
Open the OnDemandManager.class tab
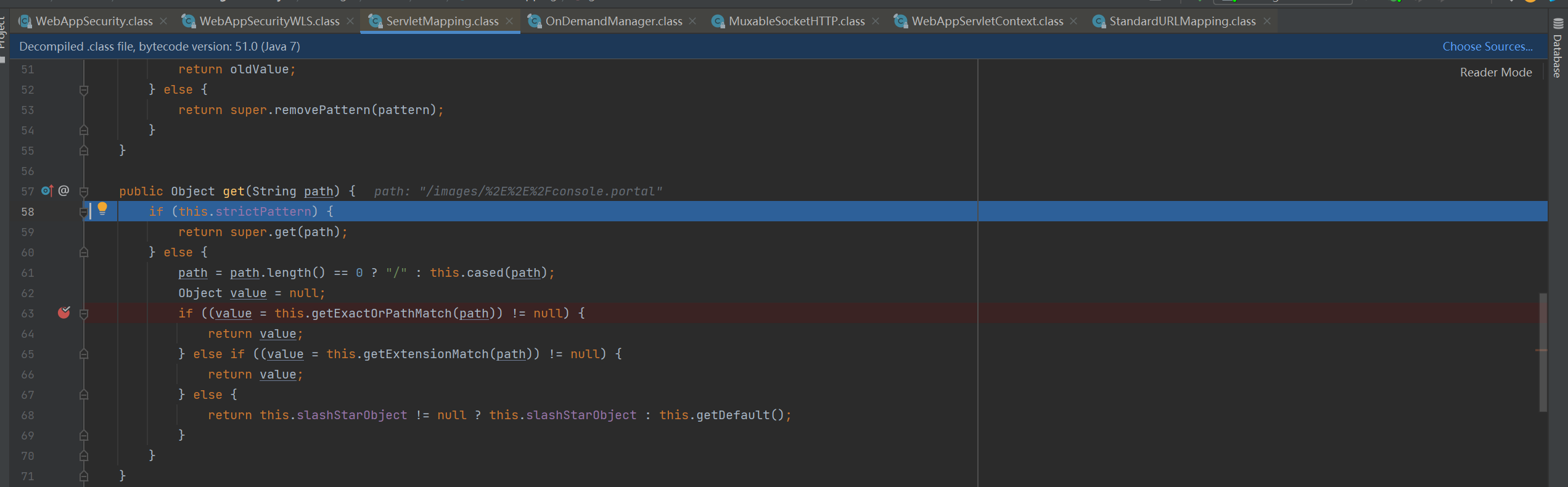[x=614, y=21]
